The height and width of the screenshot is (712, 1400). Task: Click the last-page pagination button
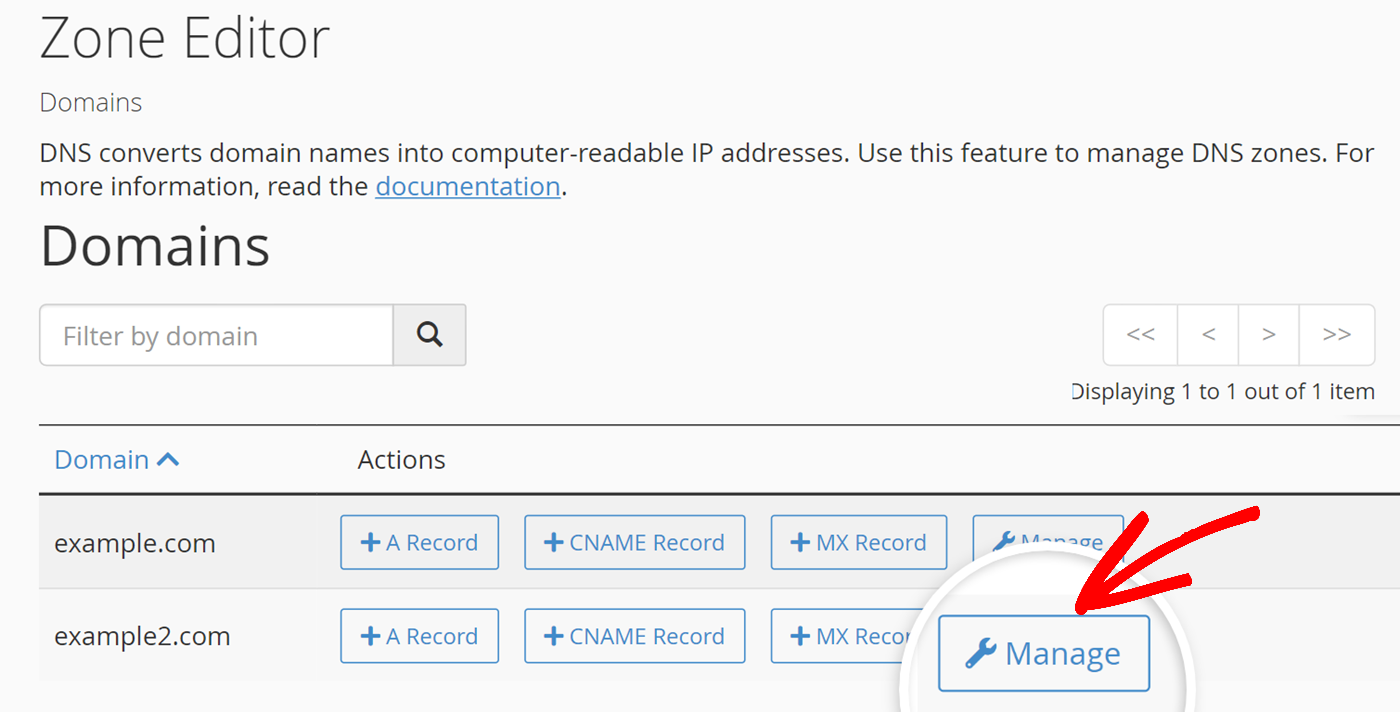(x=1337, y=334)
